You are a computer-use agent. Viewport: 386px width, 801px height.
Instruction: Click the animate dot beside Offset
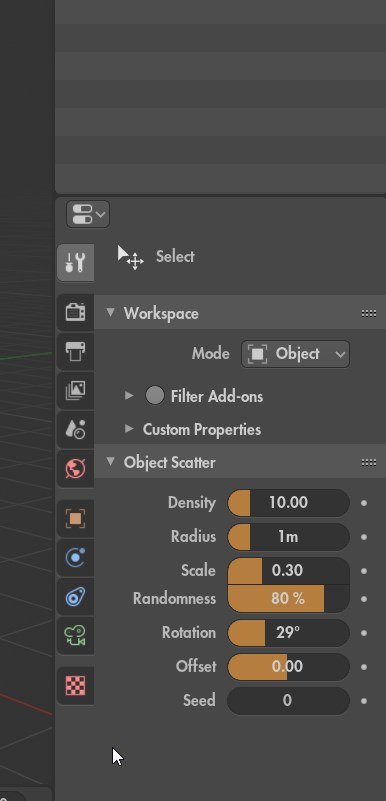[x=364, y=667]
